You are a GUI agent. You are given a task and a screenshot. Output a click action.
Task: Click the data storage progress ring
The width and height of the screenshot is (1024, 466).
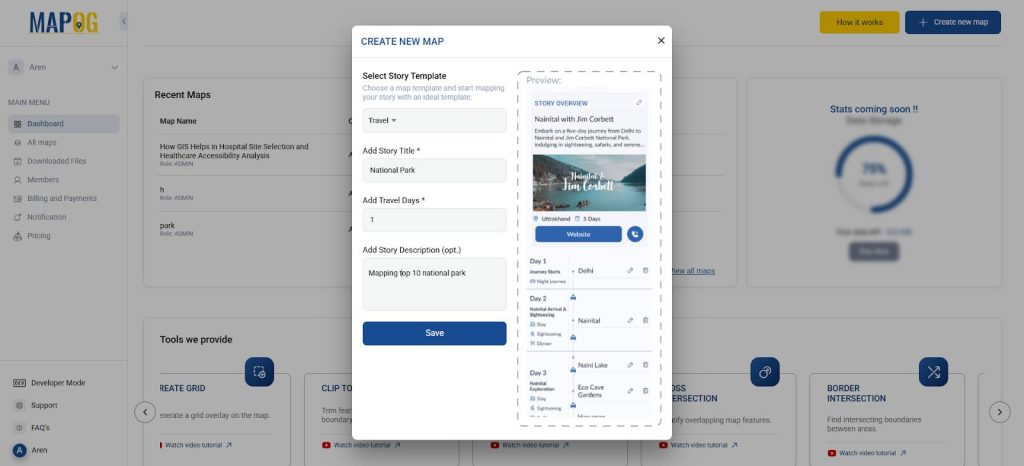(873, 174)
